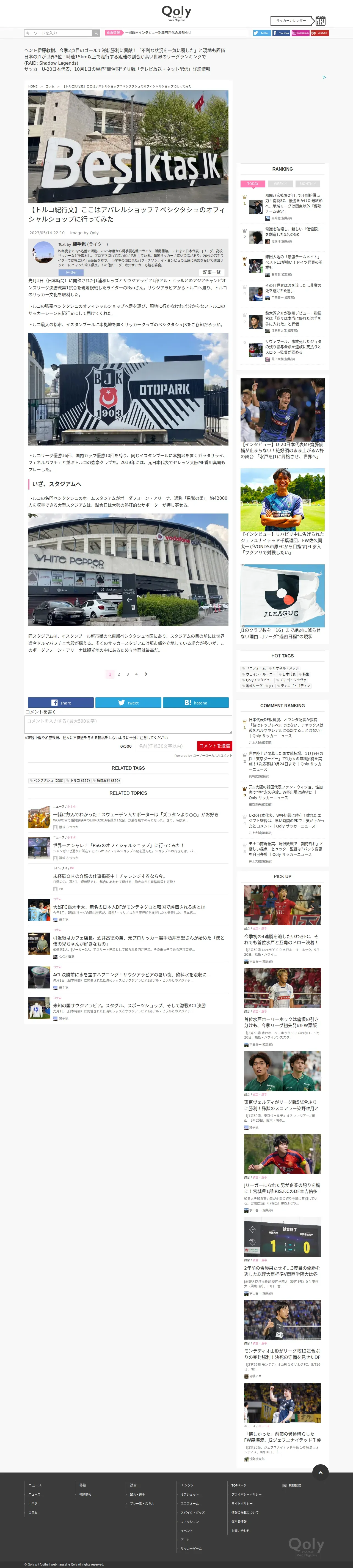Open footer link サッカーゲーム

(191, 1548)
